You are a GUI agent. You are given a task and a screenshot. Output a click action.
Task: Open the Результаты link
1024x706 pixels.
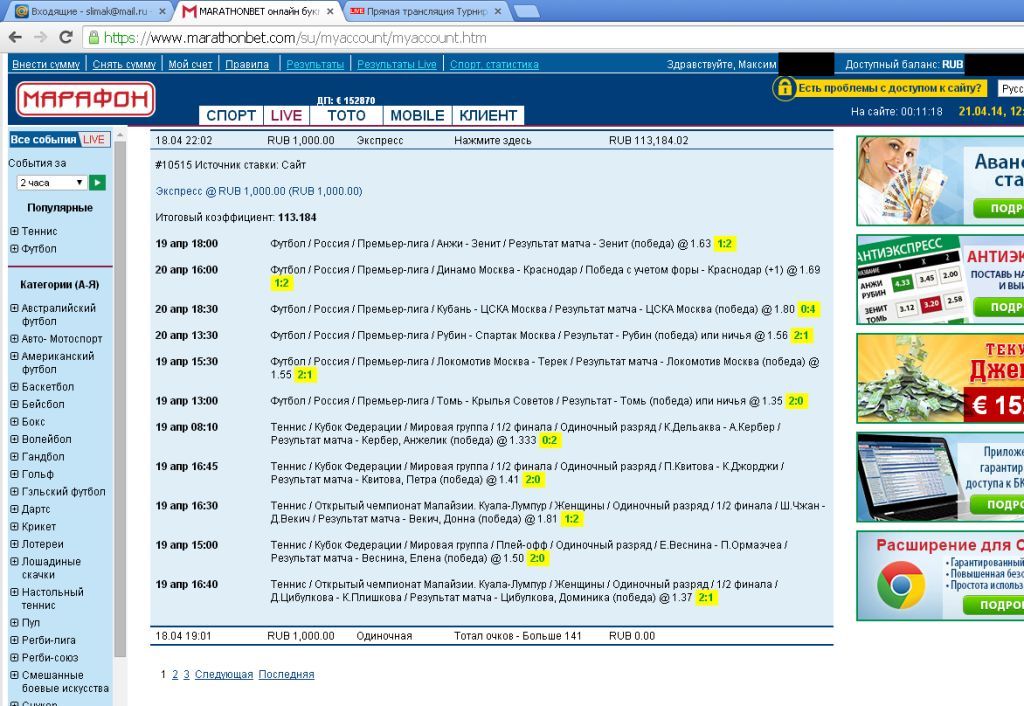coord(315,64)
